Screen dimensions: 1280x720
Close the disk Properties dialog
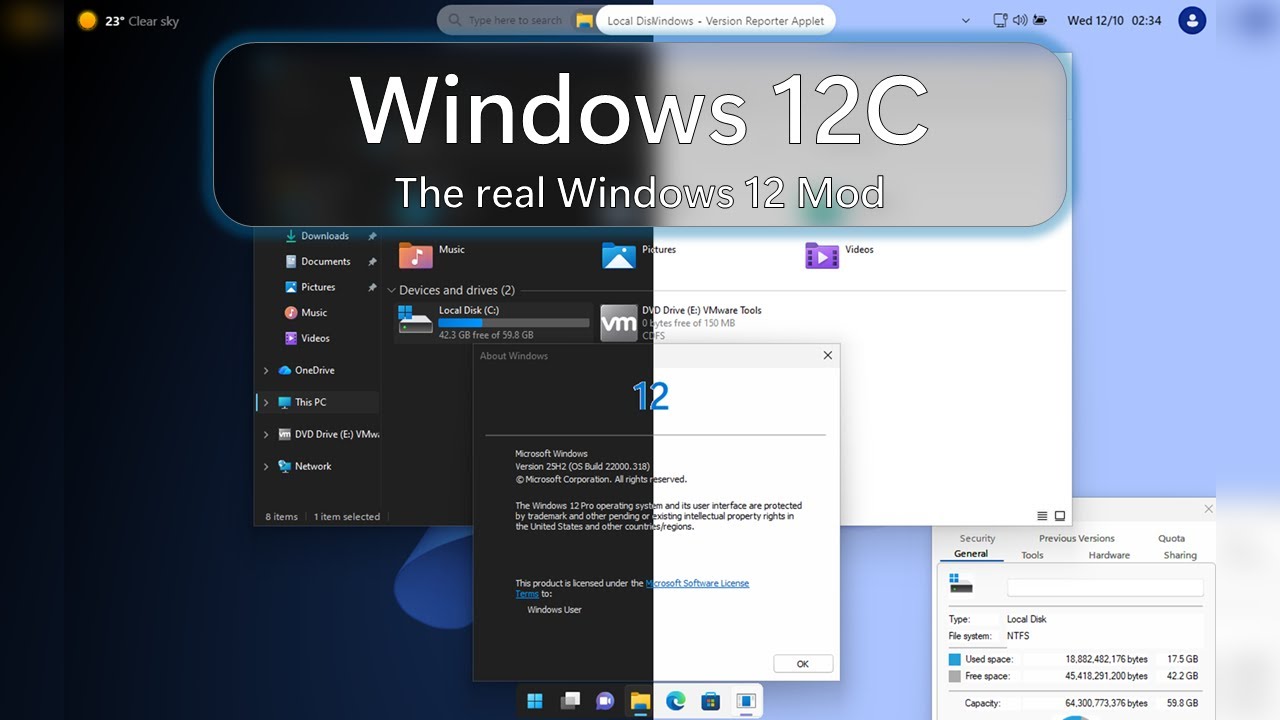(x=1208, y=509)
